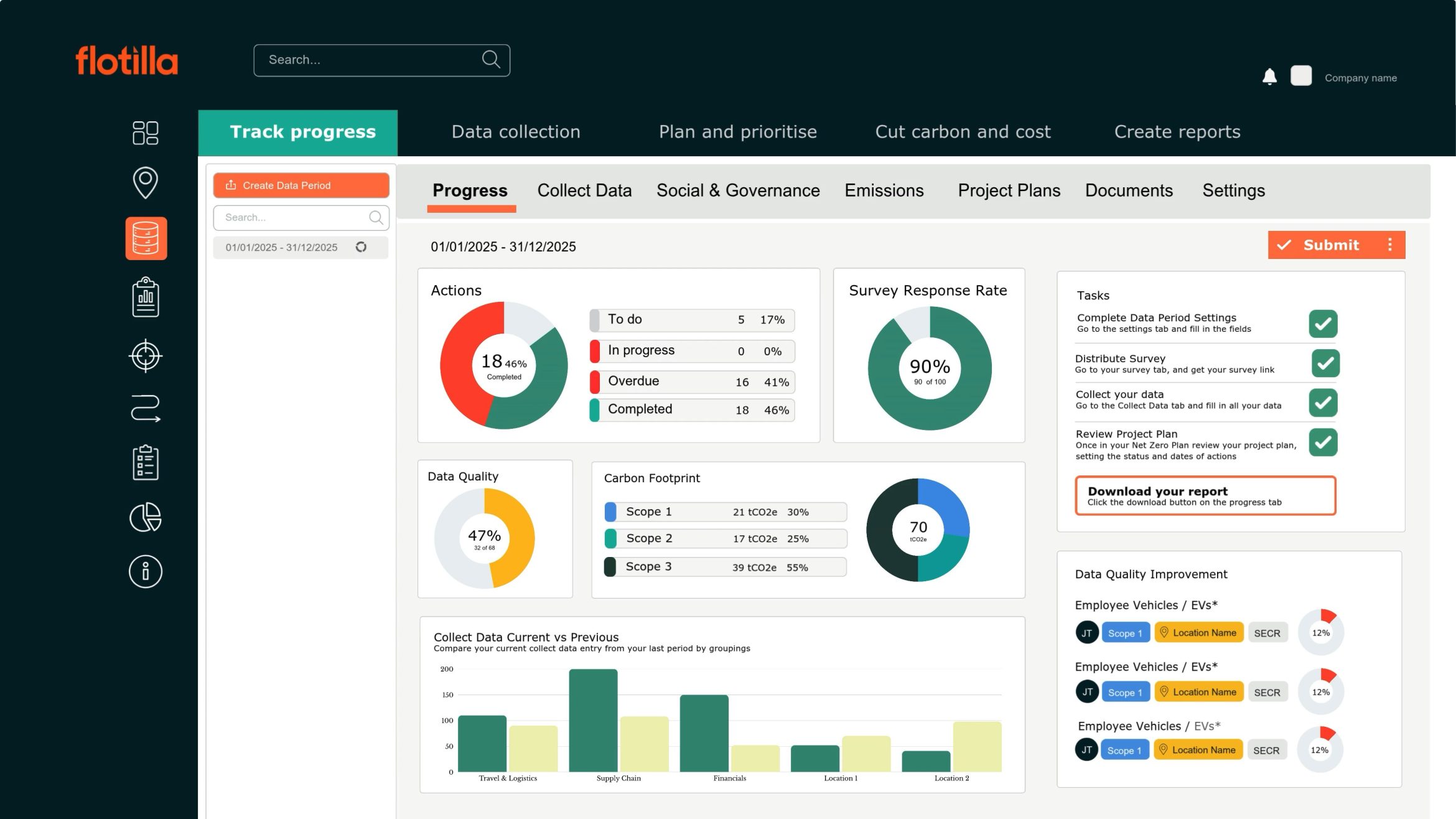
Task: Open the dashboard grid icon in sidebar
Action: 145,133
